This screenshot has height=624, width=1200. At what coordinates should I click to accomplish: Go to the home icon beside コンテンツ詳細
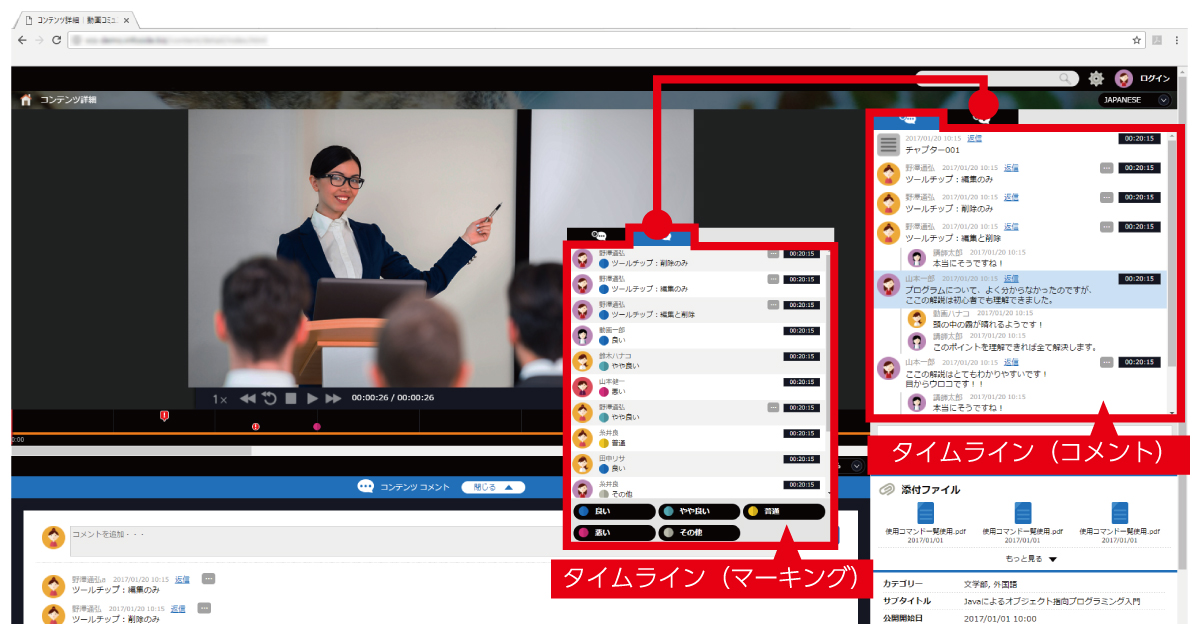click(26, 100)
